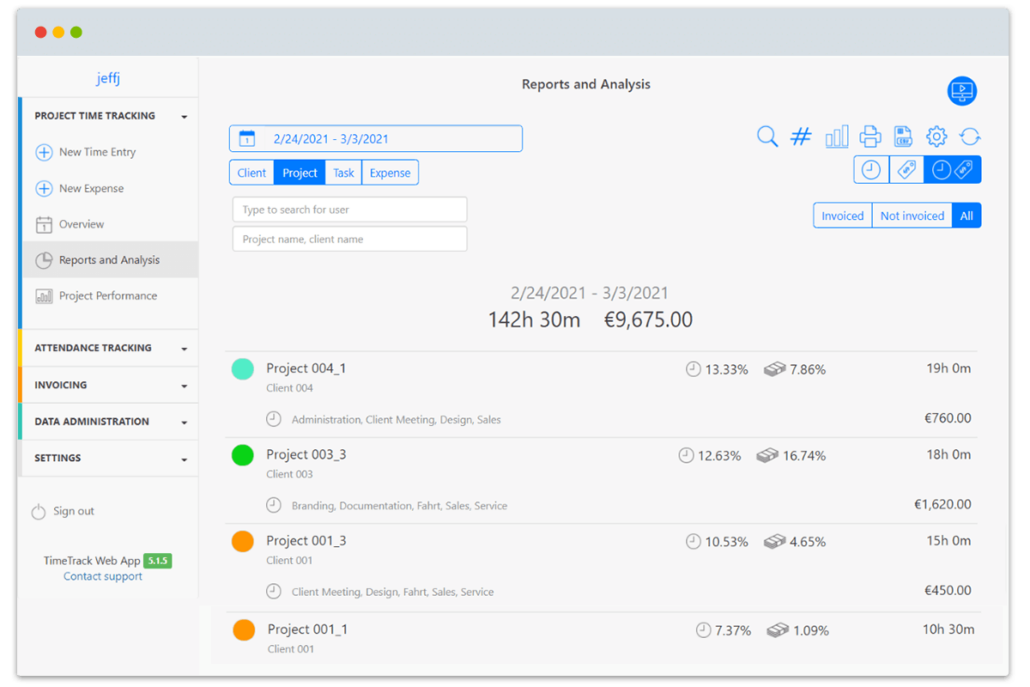The height and width of the screenshot is (687, 1030).
Task: Open the bar chart view
Action: point(836,137)
